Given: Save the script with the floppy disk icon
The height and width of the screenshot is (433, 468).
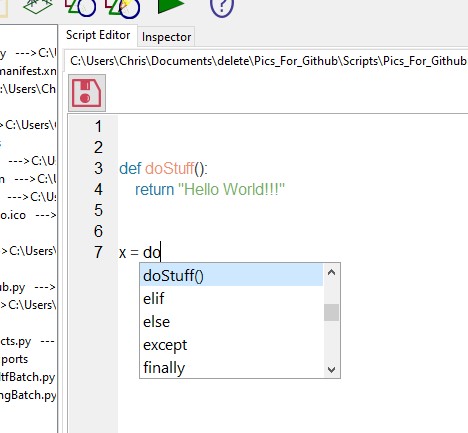Looking at the screenshot, I should tap(87, 93).
